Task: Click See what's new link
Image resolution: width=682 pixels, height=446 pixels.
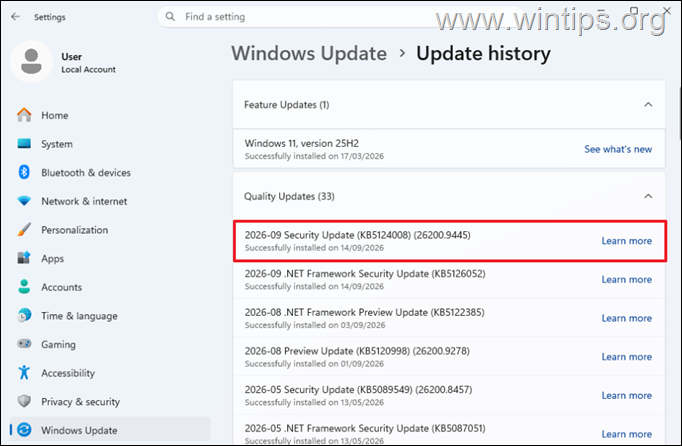Action: coord(618,149)
